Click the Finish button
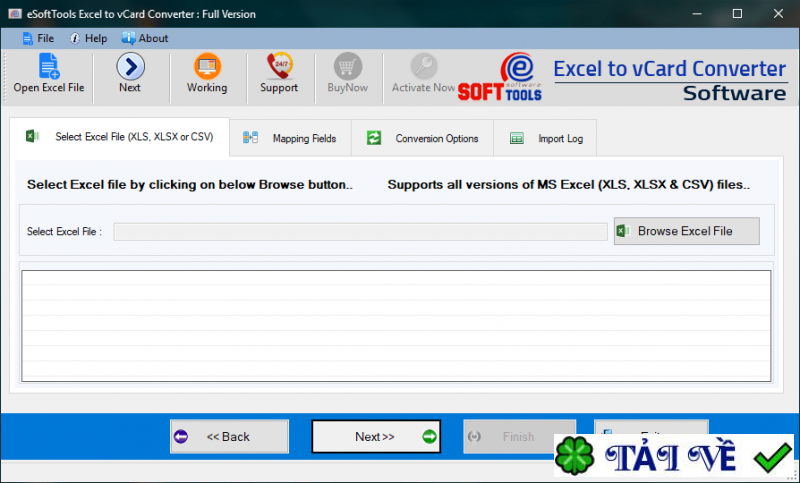 [x=519, y=437]
